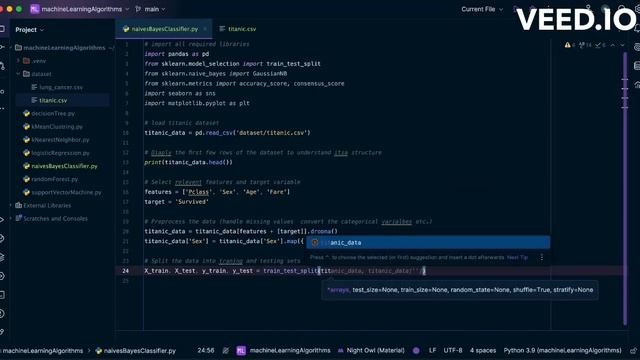640x360 pixels.
Task: Go to previous highlighted error arrow
Action: pyautogui.click(x=613, y=45)
